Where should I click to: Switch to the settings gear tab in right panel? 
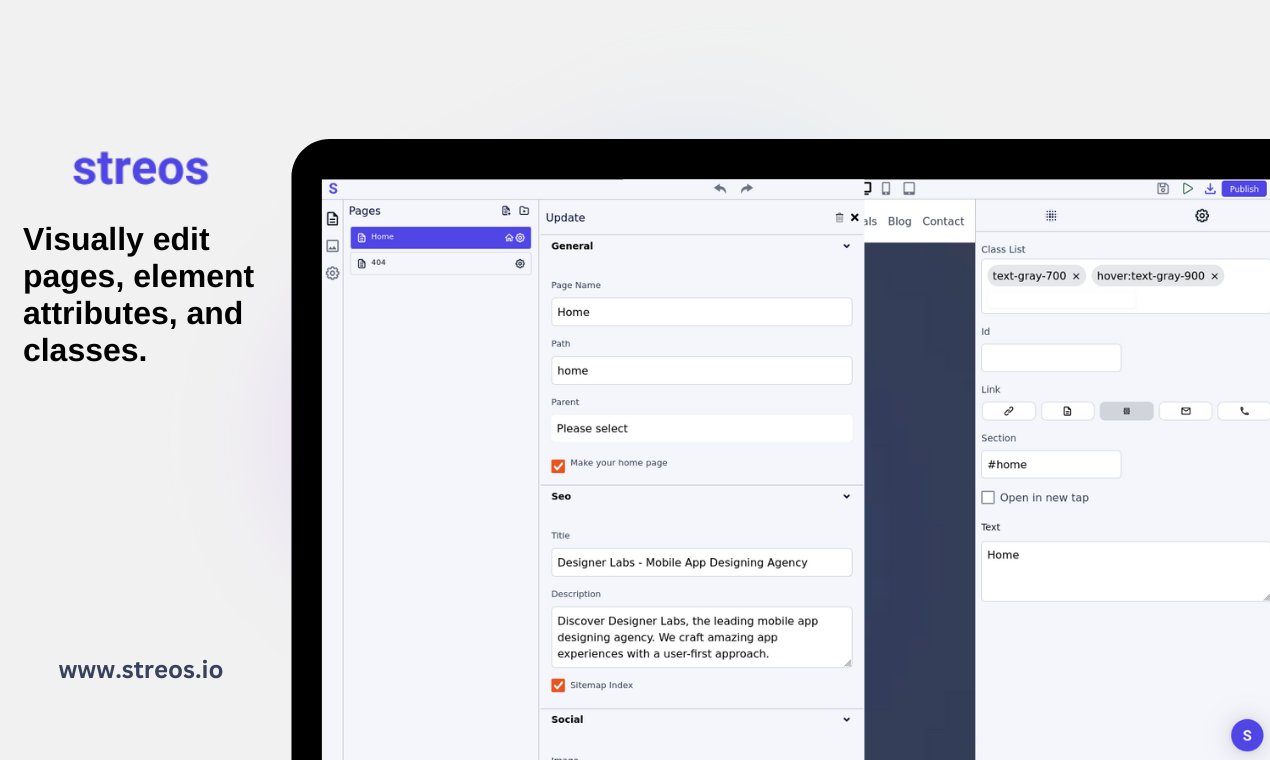tap(1202, 215)
